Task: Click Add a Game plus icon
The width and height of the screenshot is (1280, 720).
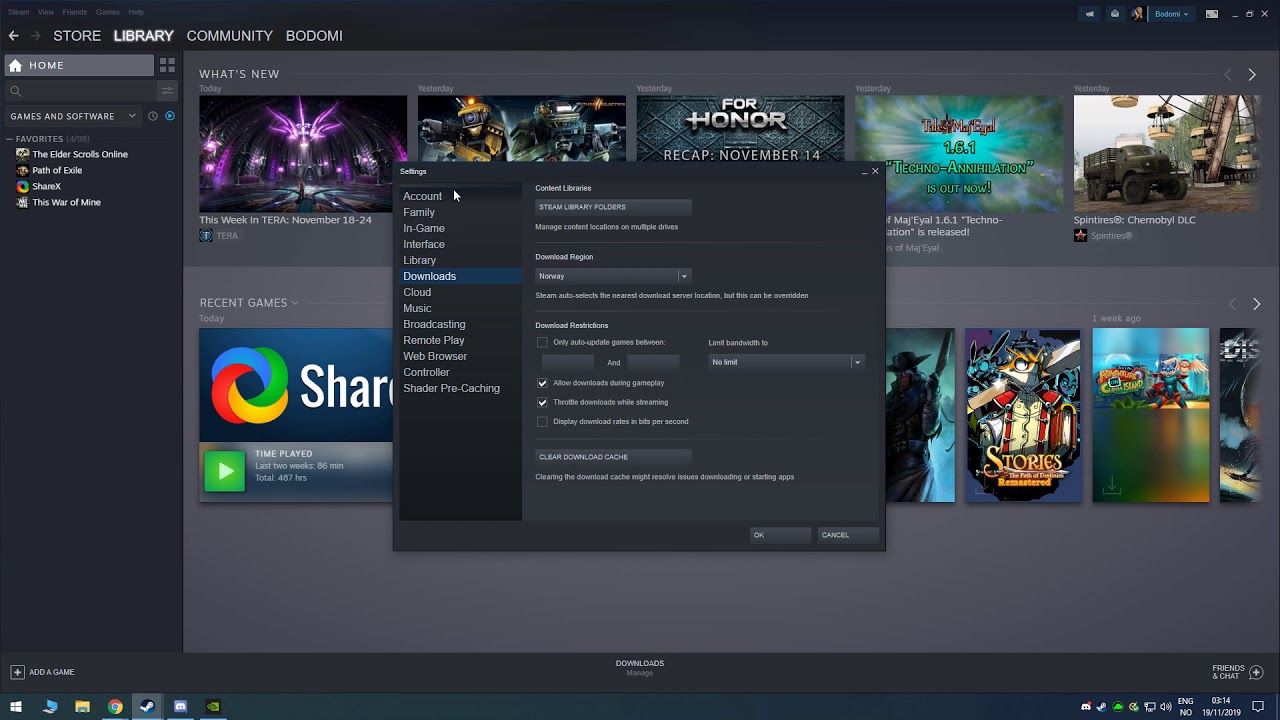Action: [17, 672]
